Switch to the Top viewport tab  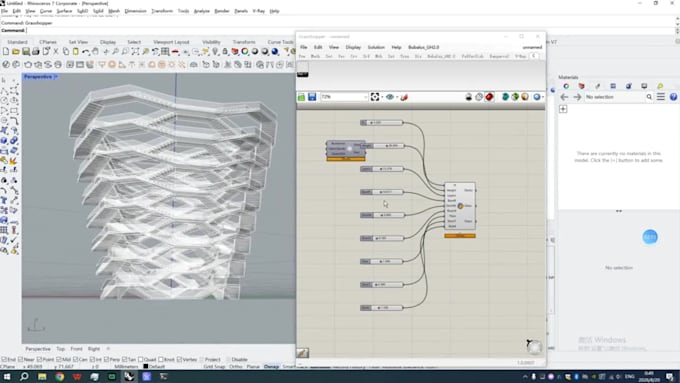61,349
